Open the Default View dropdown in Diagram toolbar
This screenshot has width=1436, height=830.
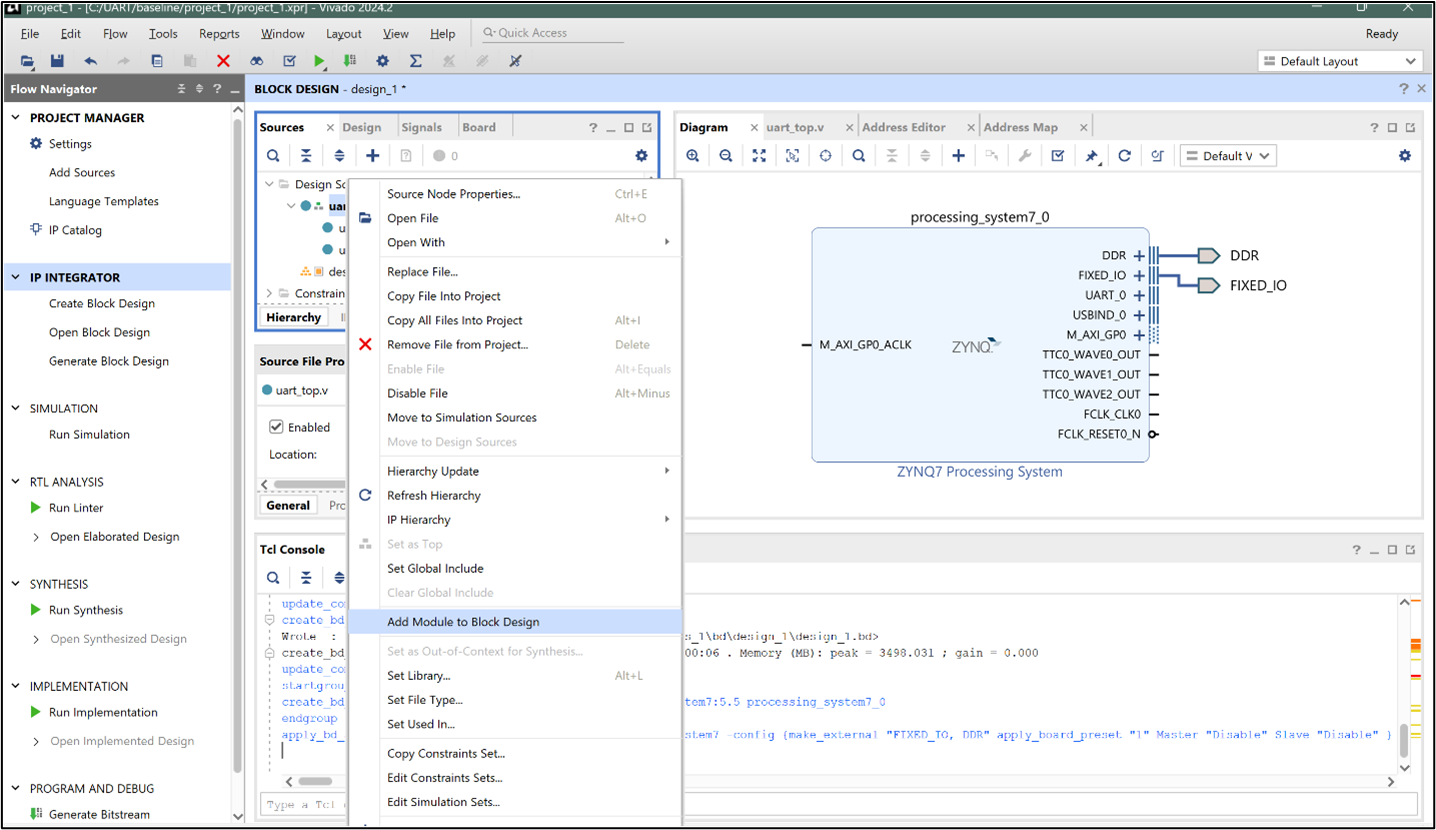click(x=1228, y=156)
